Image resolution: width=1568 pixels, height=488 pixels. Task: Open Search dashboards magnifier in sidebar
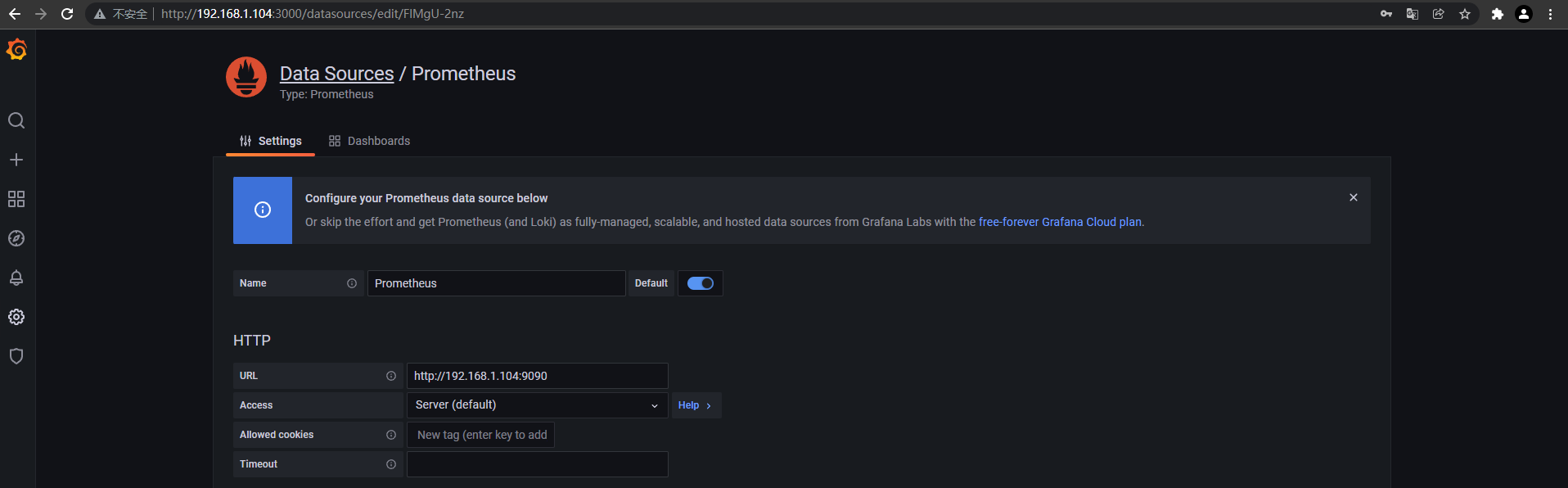point(16,120)
